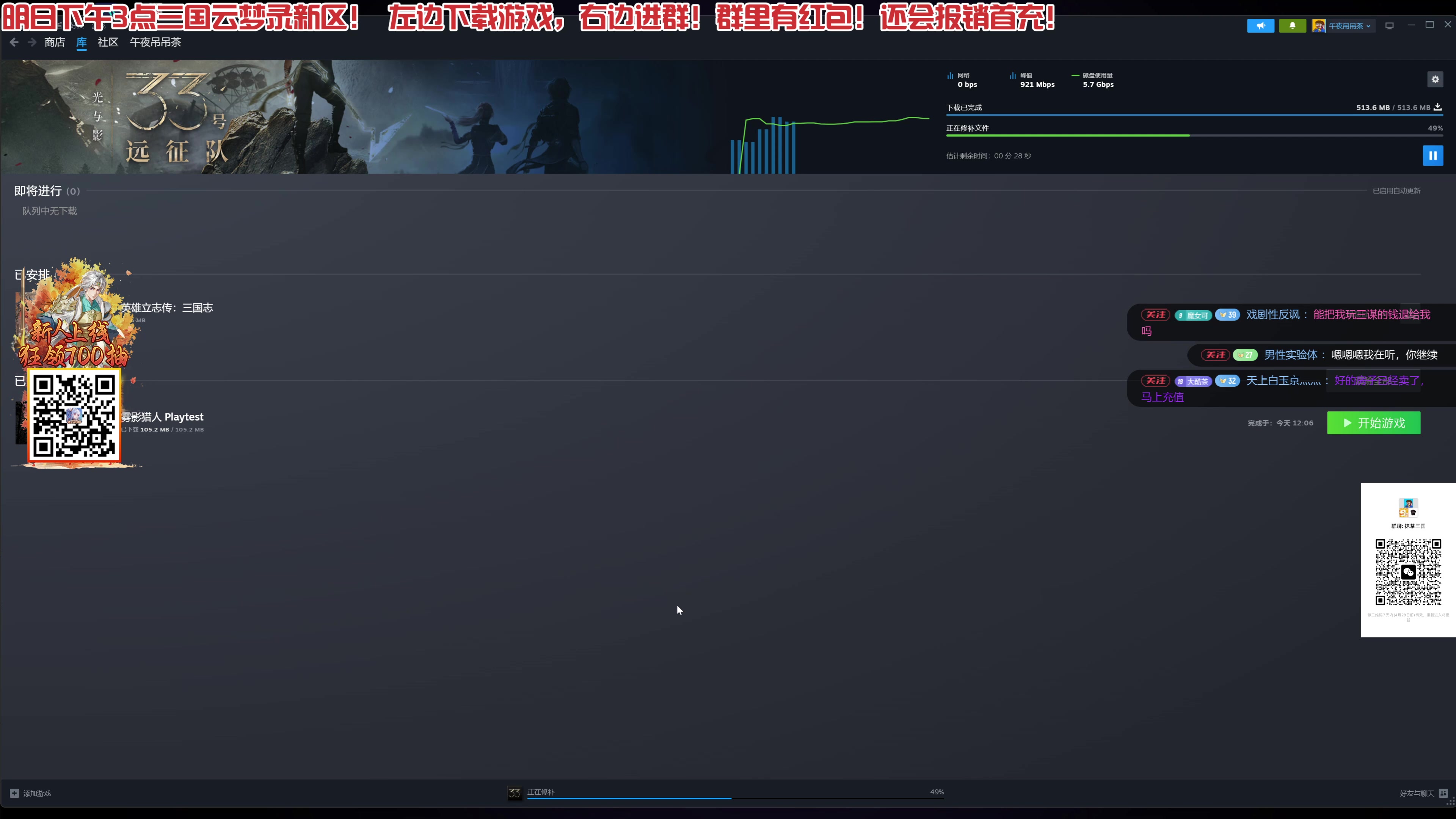
Task: Go forward with the right arrow
Action: click(x=32, y=42)
